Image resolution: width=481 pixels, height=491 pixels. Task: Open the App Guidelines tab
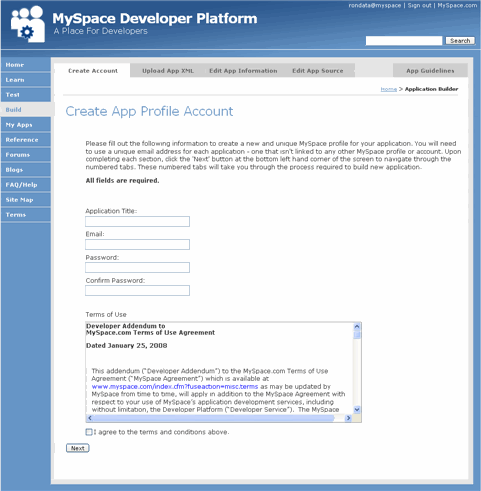pos(430,71)
